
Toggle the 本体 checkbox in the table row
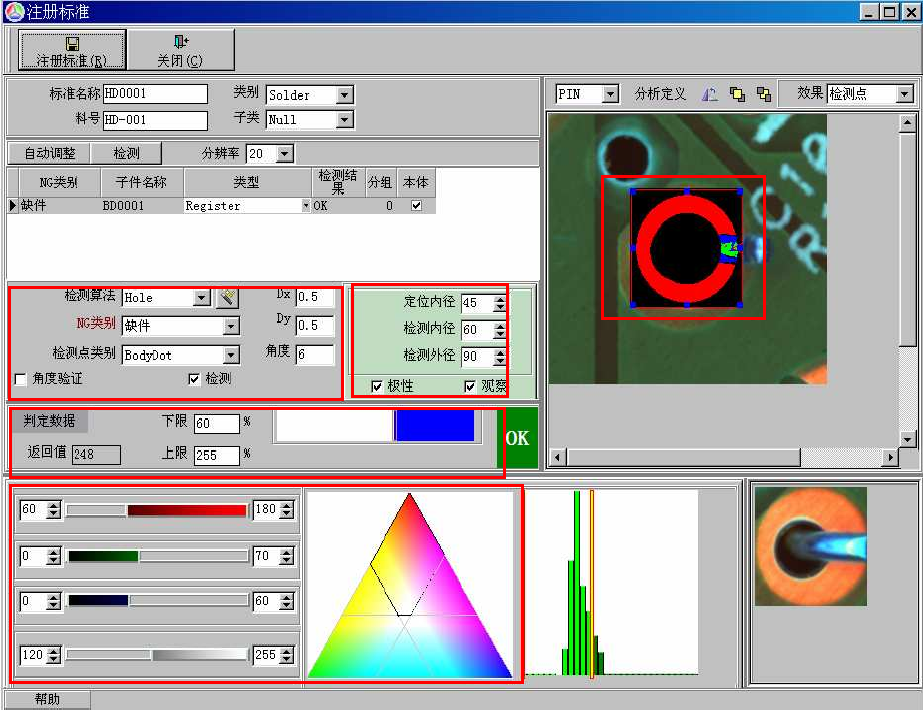[417, 205]
